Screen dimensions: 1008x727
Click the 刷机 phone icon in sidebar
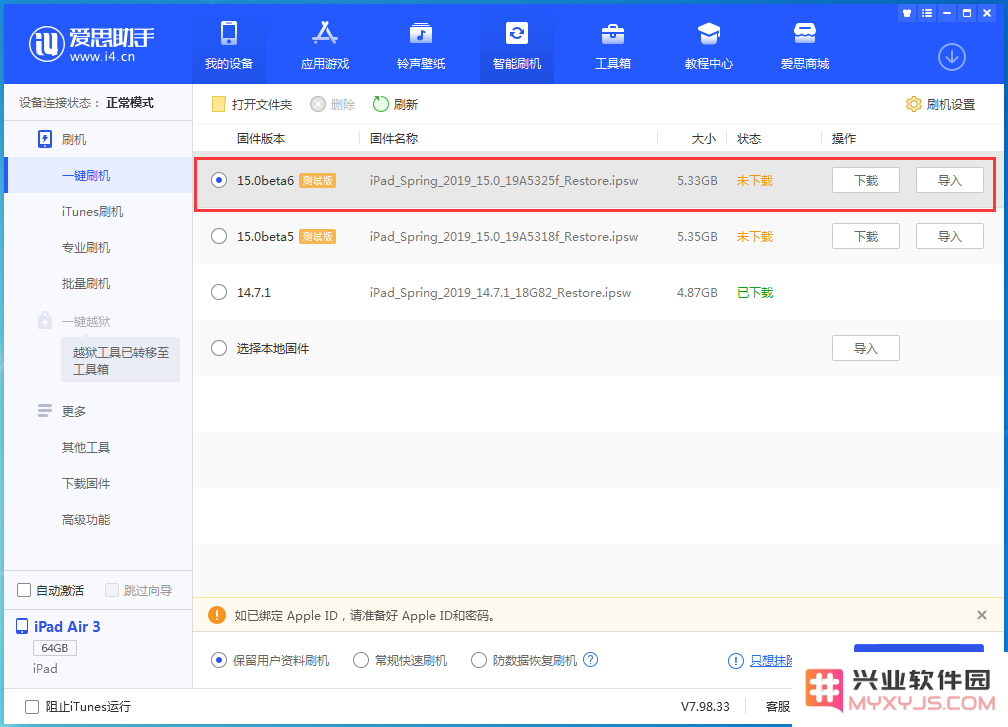(x=45, y=139)
